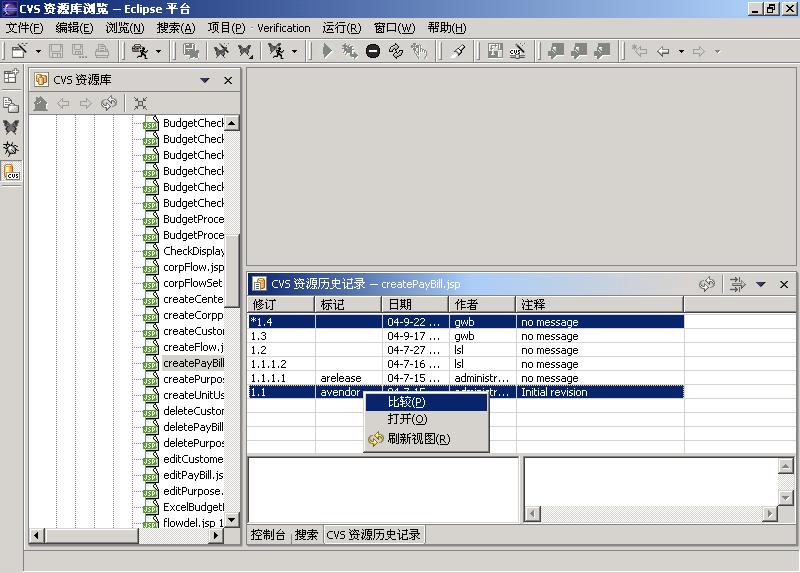This screenshot has height=573, width=800.
Task: Click the marker pen toolbar icon
Action: pyautogui.click(x=458, y=51)
